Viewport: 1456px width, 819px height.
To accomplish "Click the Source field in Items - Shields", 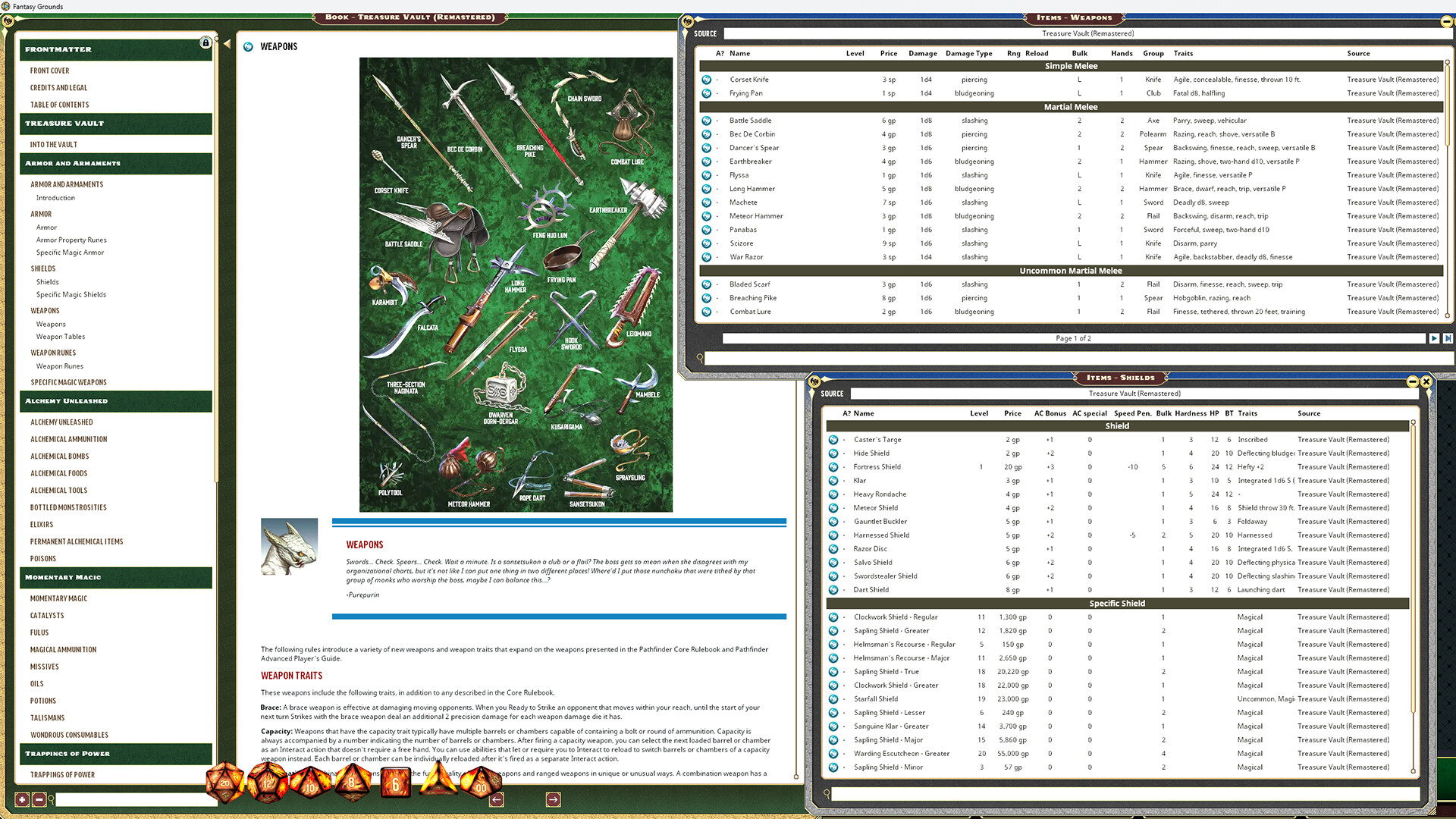I will [1133, 393].
